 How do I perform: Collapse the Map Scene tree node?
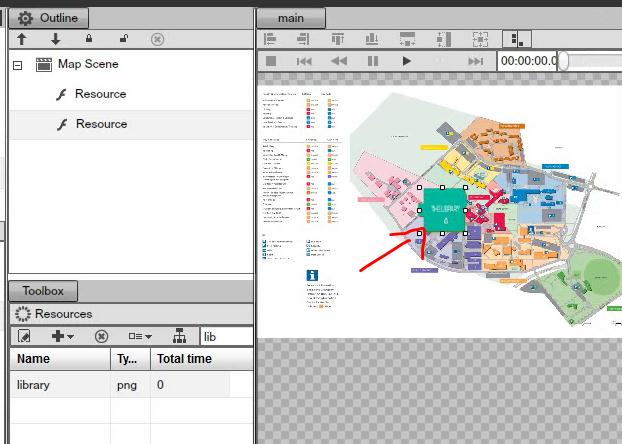pos(17,64)
